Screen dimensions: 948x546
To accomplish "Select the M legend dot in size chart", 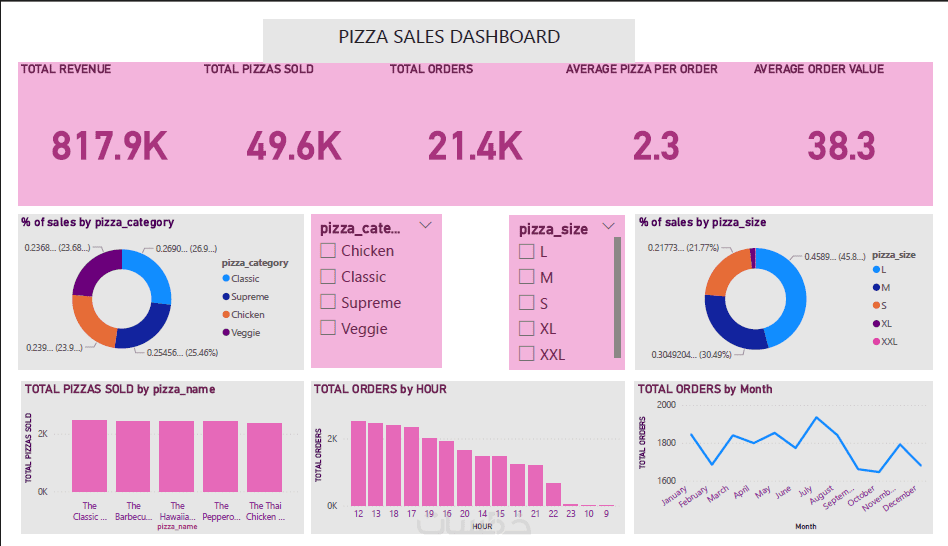I will (876, 288).
